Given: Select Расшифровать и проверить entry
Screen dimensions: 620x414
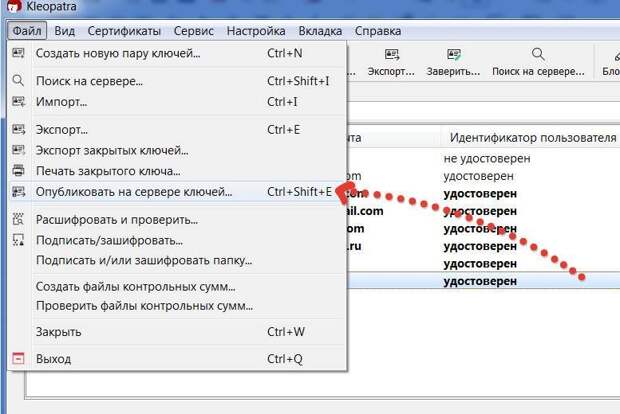Looking at the screenshot, I should [177, 219].
